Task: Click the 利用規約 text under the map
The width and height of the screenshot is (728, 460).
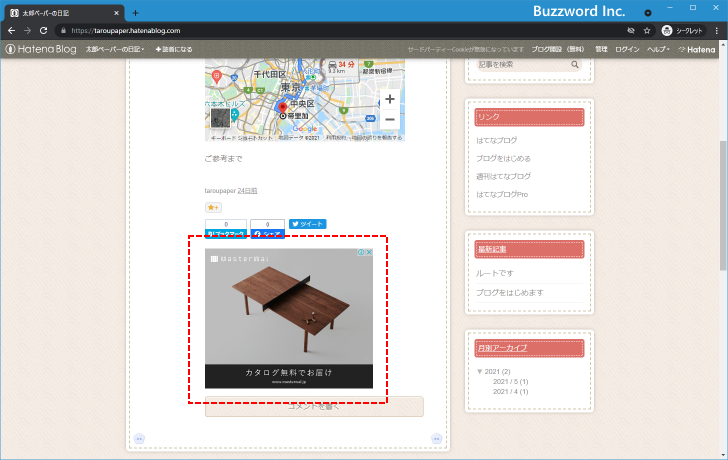Action: [x=335, y=138]
